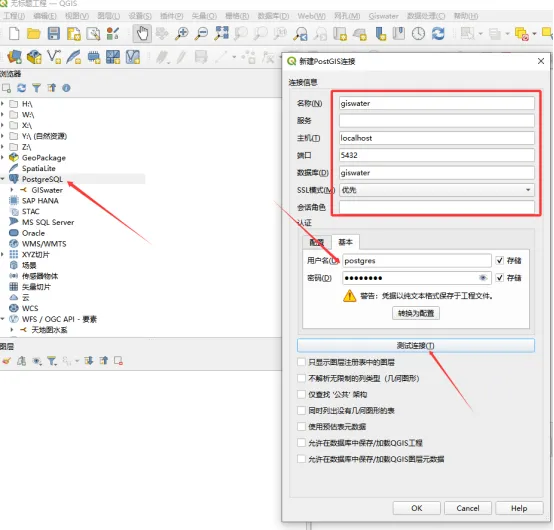Click the New SpatiaLite Layer feather icon
Image resolution: width=554 pixels, height=530 pixels.
coord(74,57)
